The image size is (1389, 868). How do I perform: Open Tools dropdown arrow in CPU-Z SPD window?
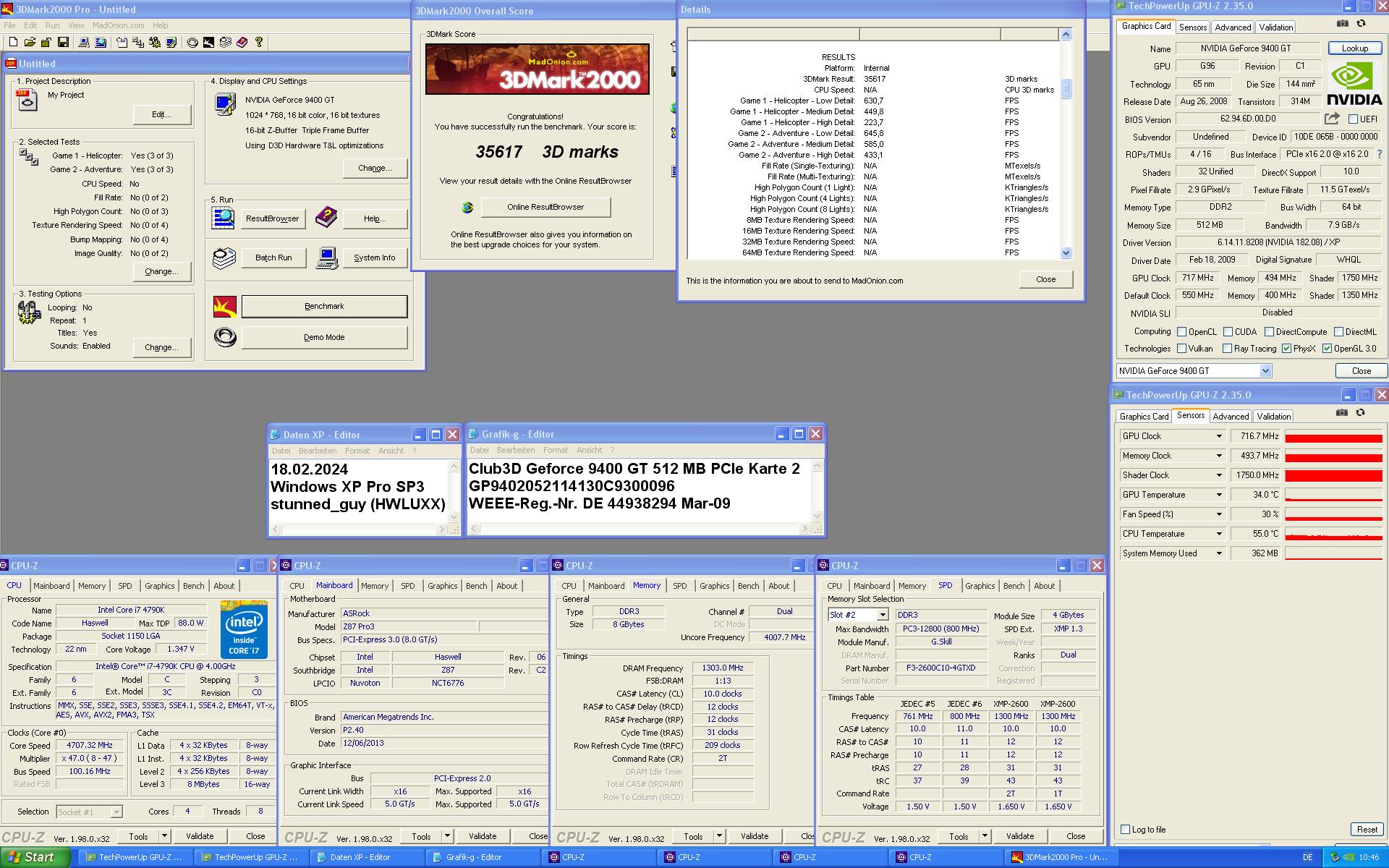(985, 836)
